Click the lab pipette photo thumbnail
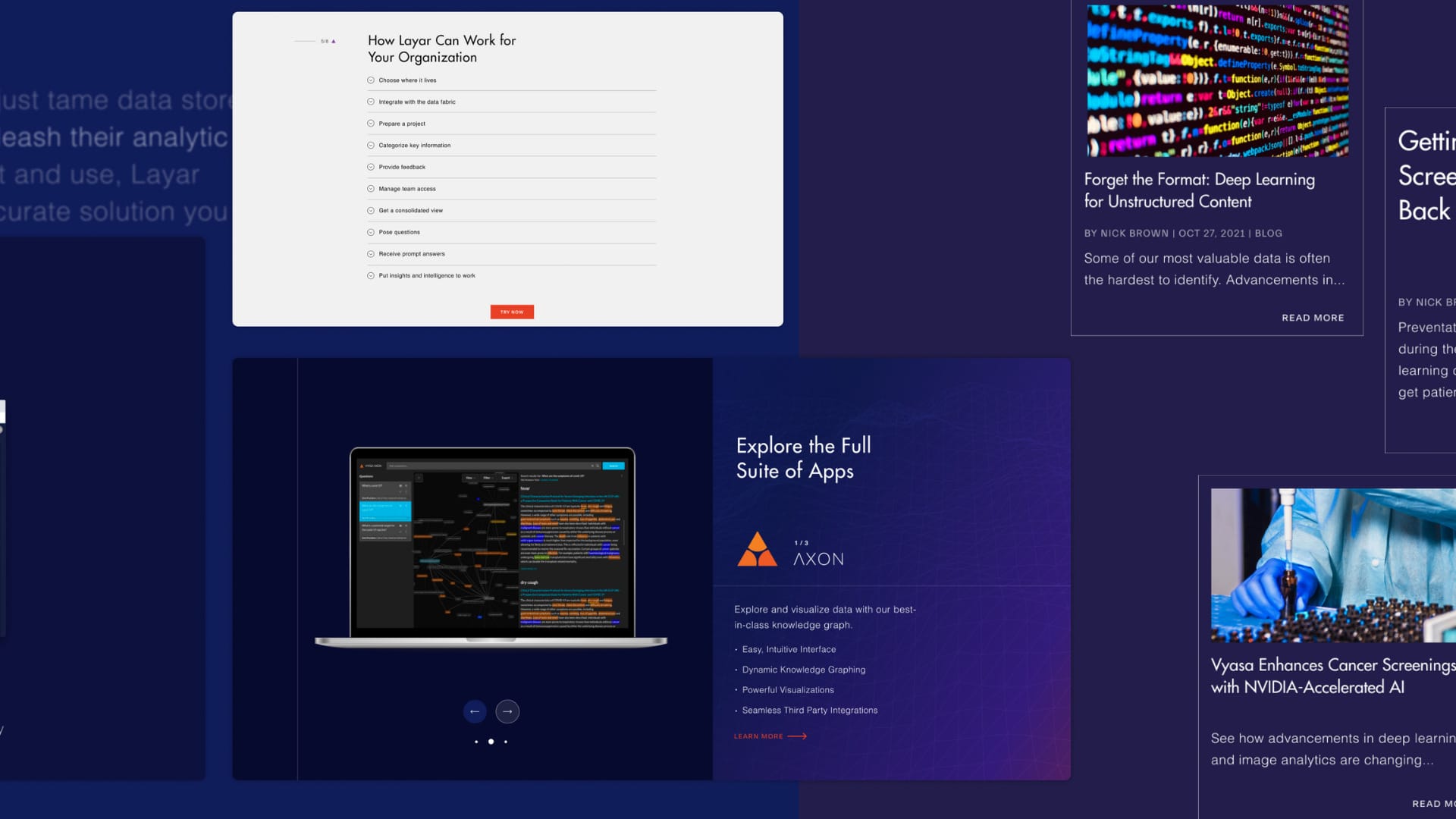The width and height of the screenshot is (1456, 819). [x=1333, y=566]
